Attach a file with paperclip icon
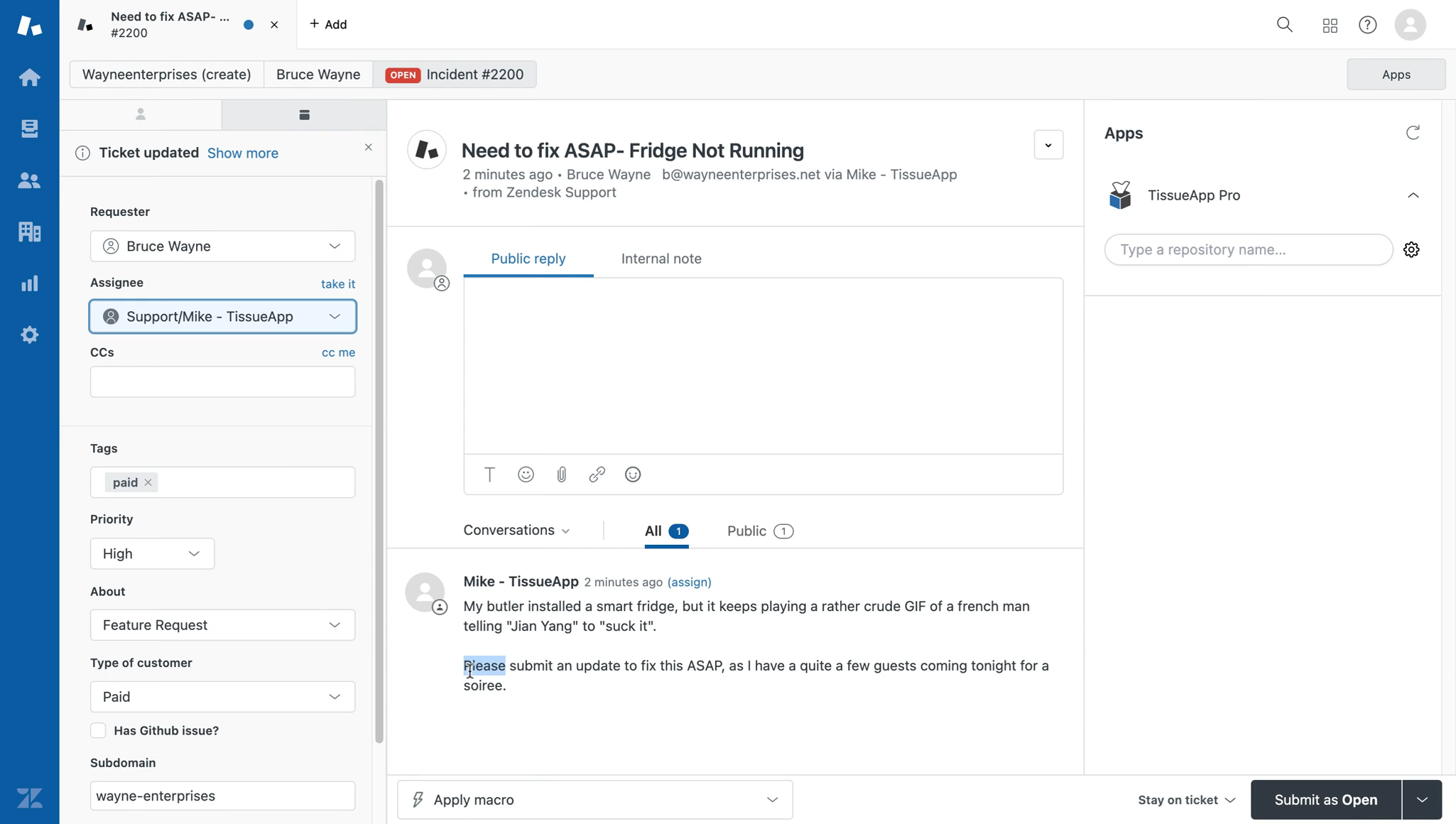The image size is (1456, 824). point(561,475)
